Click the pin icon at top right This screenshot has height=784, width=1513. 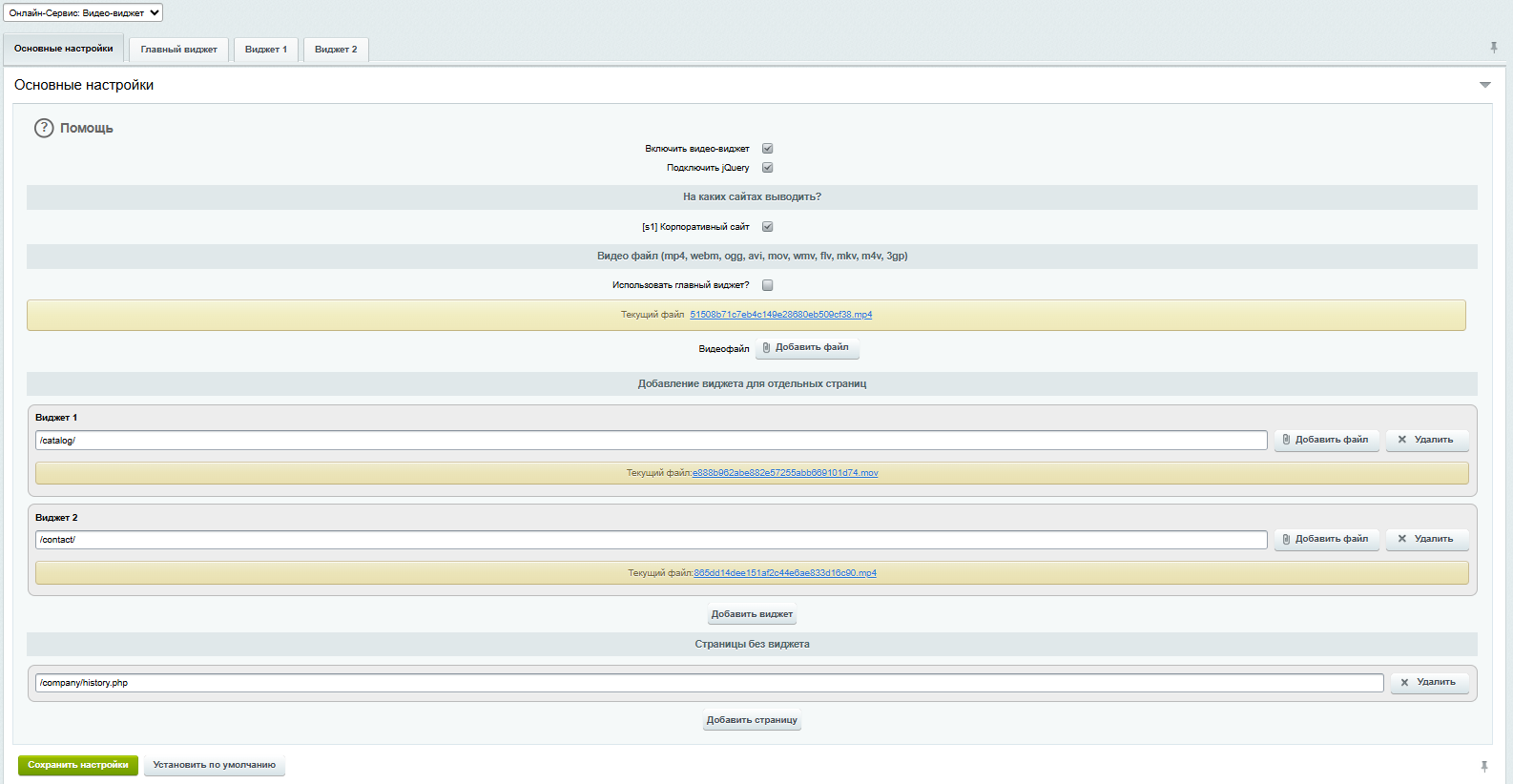click(x=1493, y=48)
